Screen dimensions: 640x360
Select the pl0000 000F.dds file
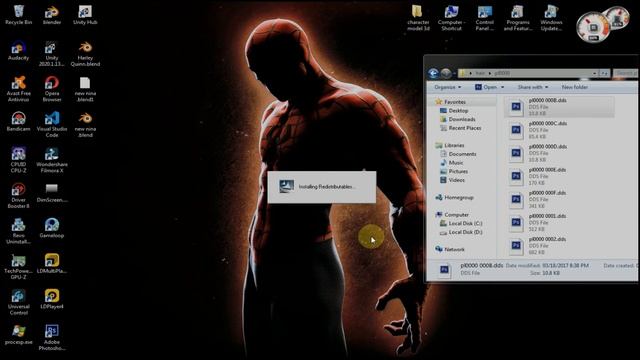(559, 200)
